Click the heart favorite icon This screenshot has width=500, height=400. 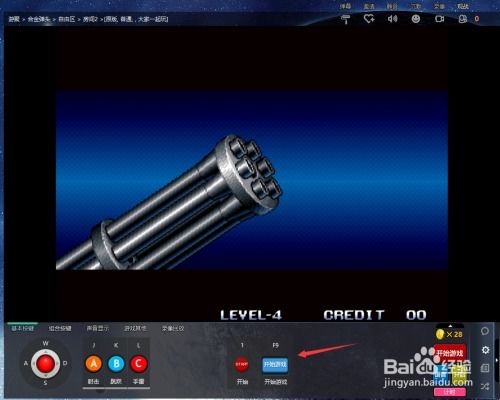point(369,19)
